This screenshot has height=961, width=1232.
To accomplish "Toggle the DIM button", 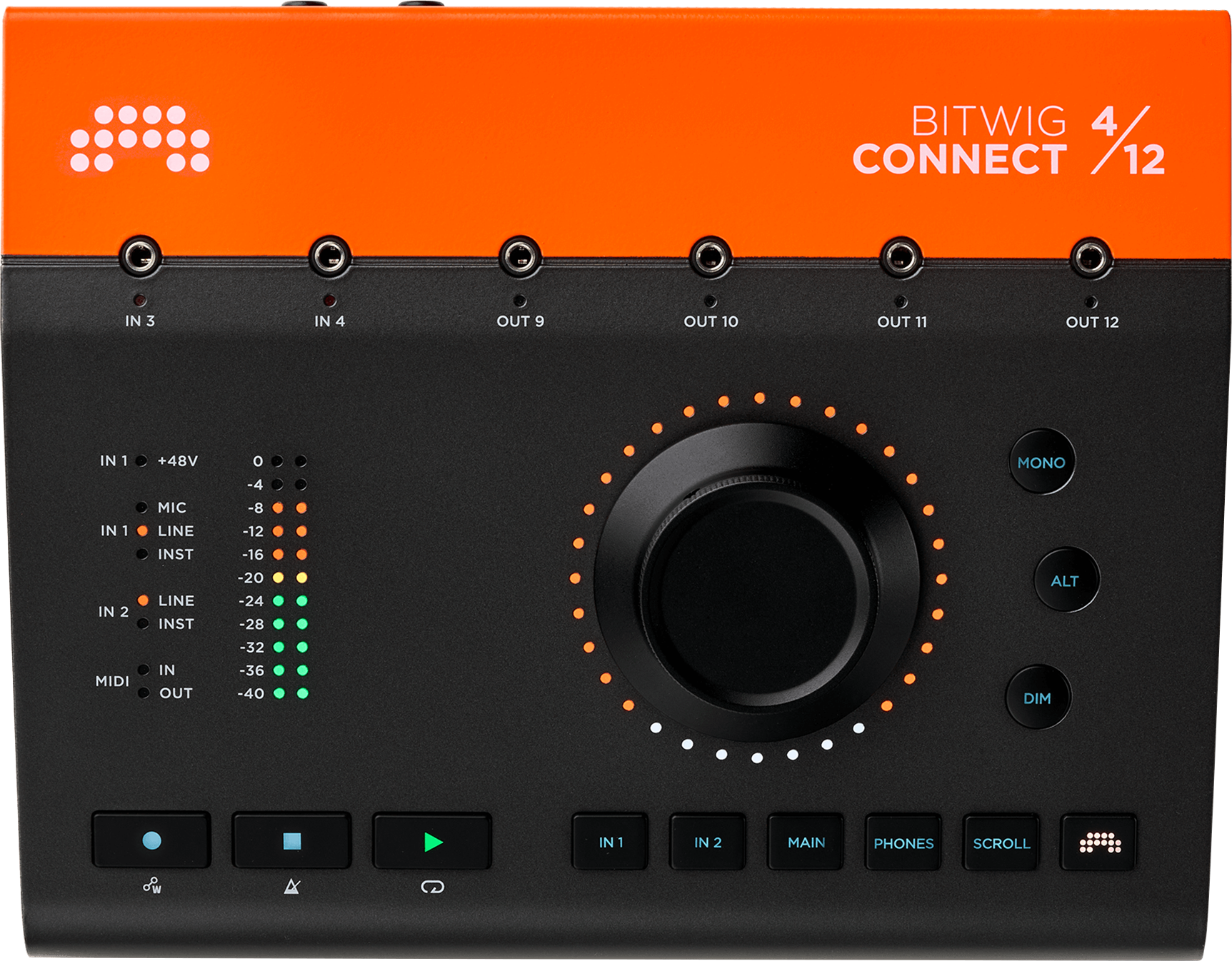I will pos(1037,698).
